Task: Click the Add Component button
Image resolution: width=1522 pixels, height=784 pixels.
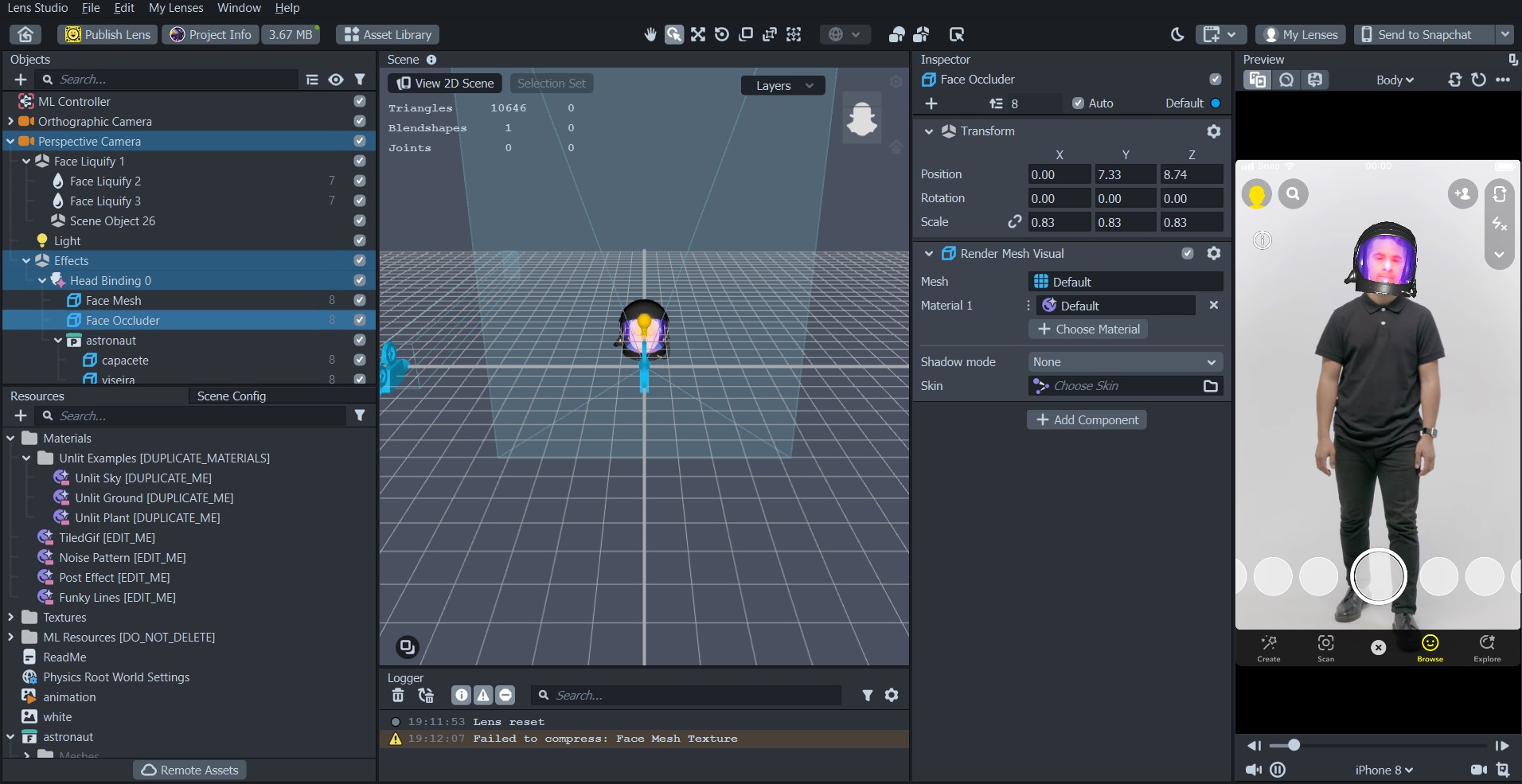Action: coord(1087,419)
